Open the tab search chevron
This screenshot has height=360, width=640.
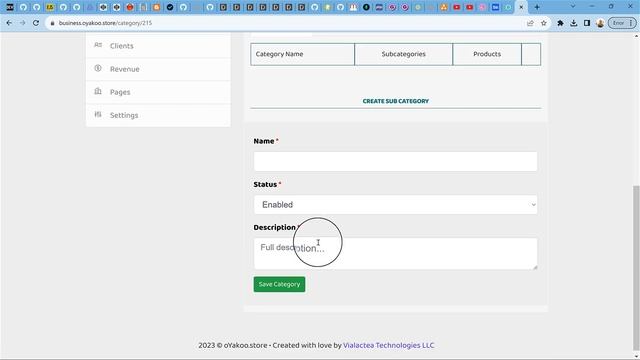(573, 7)
